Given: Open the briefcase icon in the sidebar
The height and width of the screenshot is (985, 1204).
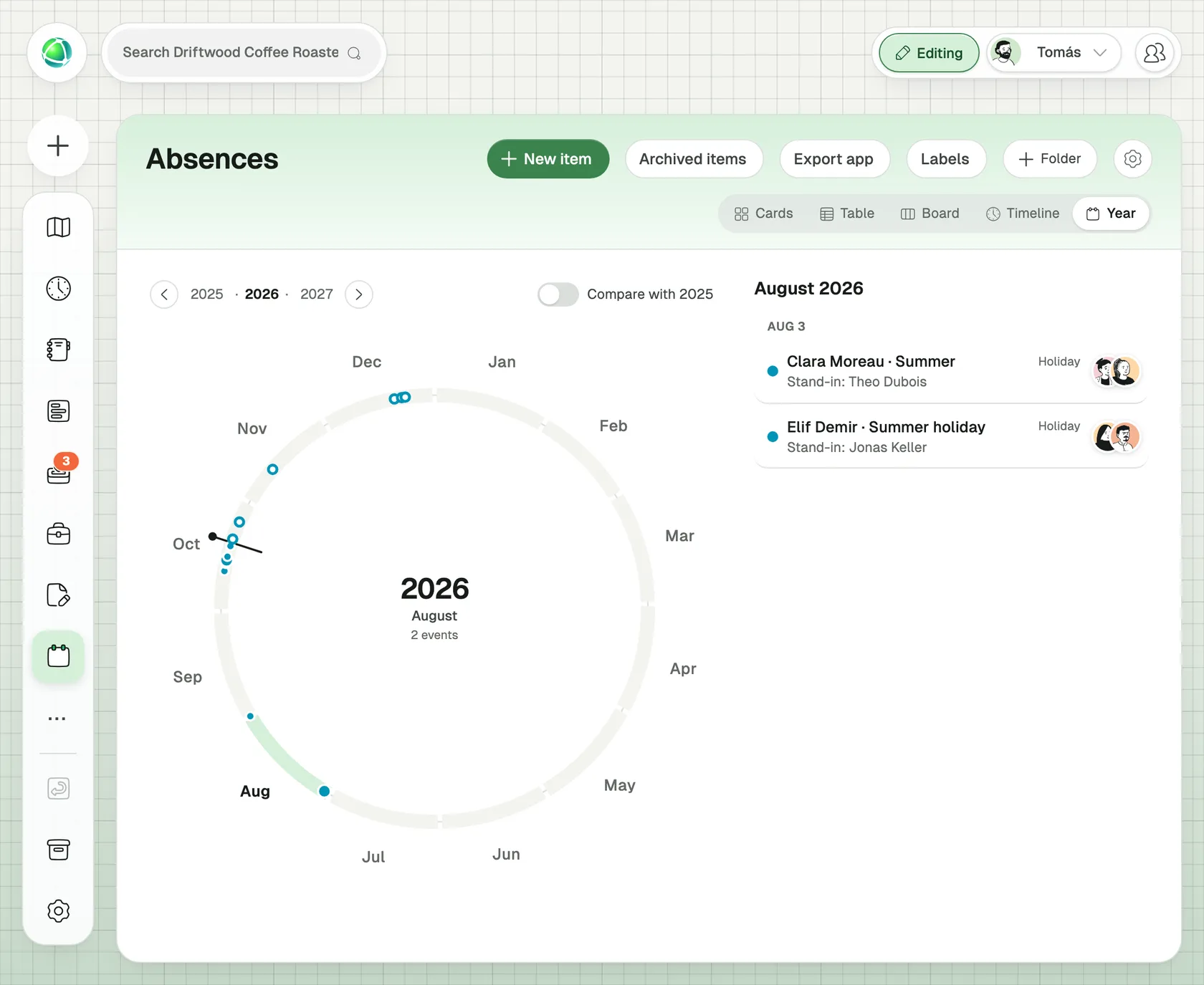Looking at the screenshot, I should click(x=58, y=534).
